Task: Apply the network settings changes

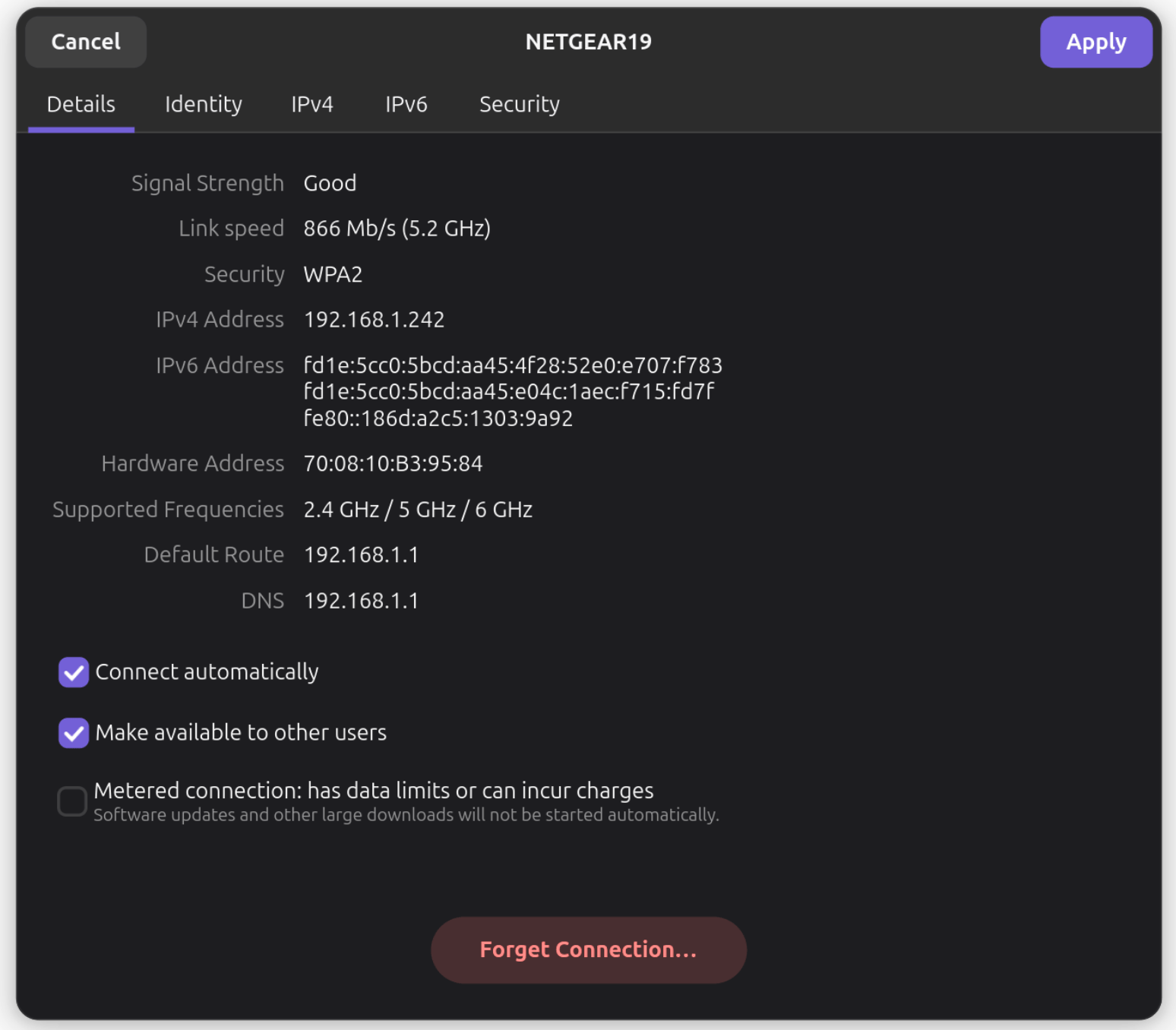Action: coord(1095,42)
